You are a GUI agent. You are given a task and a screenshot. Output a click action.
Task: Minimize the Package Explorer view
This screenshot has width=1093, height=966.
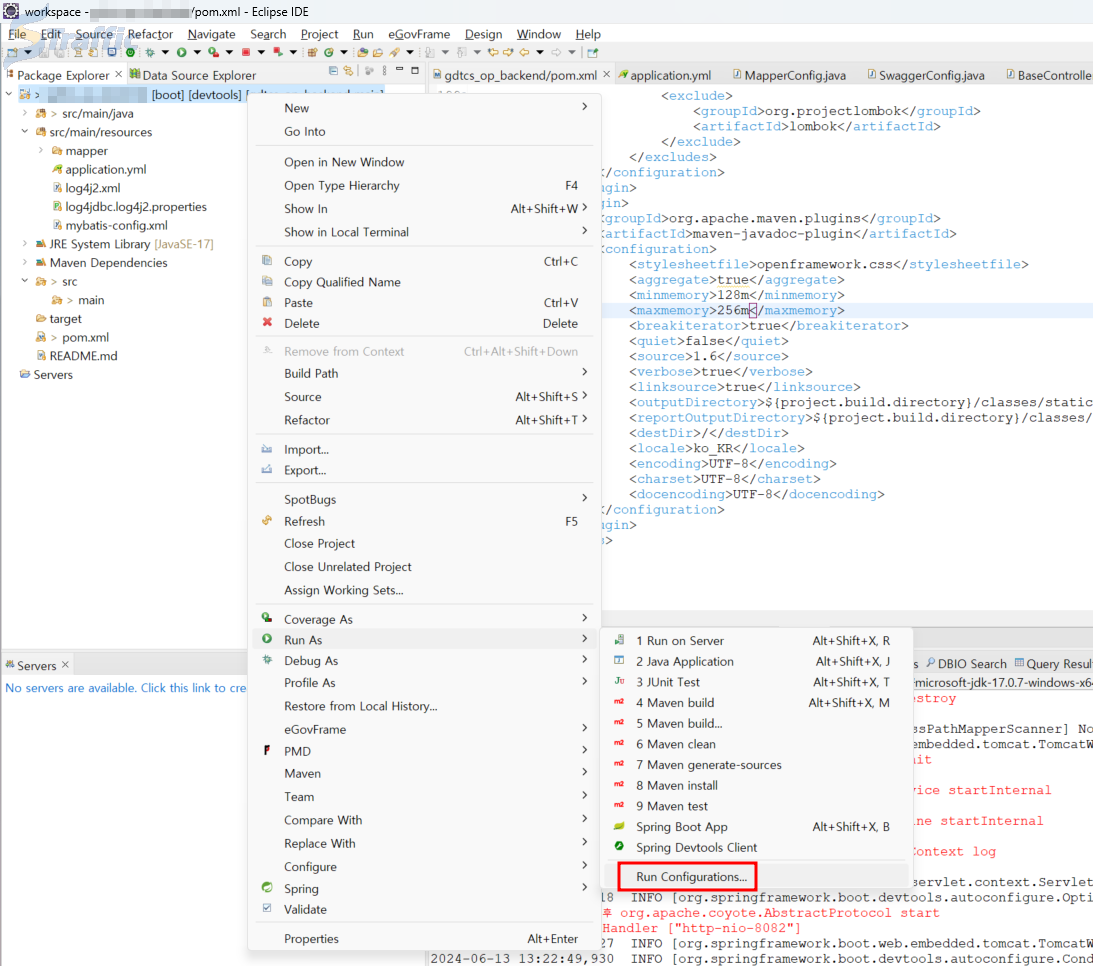coord(399,69)
